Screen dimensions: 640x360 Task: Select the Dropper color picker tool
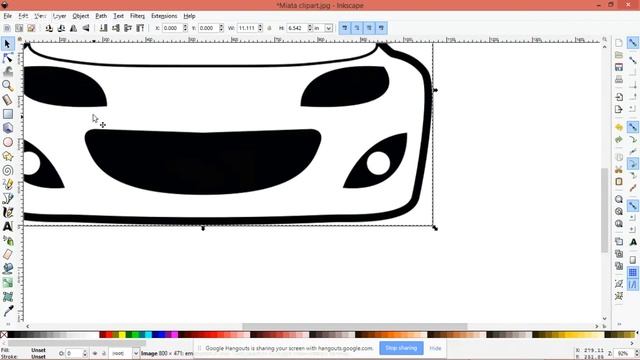coord(7,311)
